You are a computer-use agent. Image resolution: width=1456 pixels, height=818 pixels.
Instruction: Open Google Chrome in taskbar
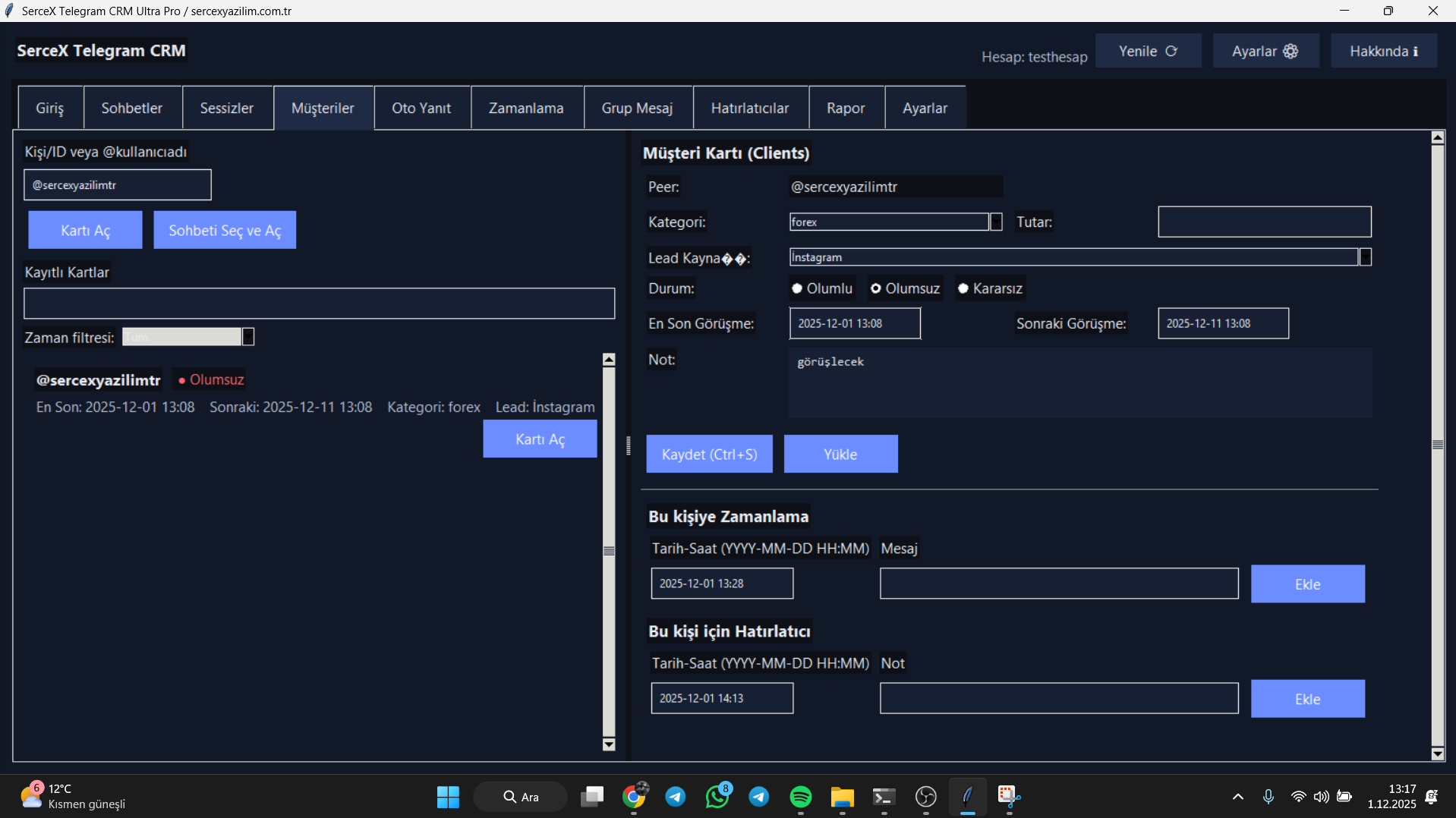tap(634, 797)
